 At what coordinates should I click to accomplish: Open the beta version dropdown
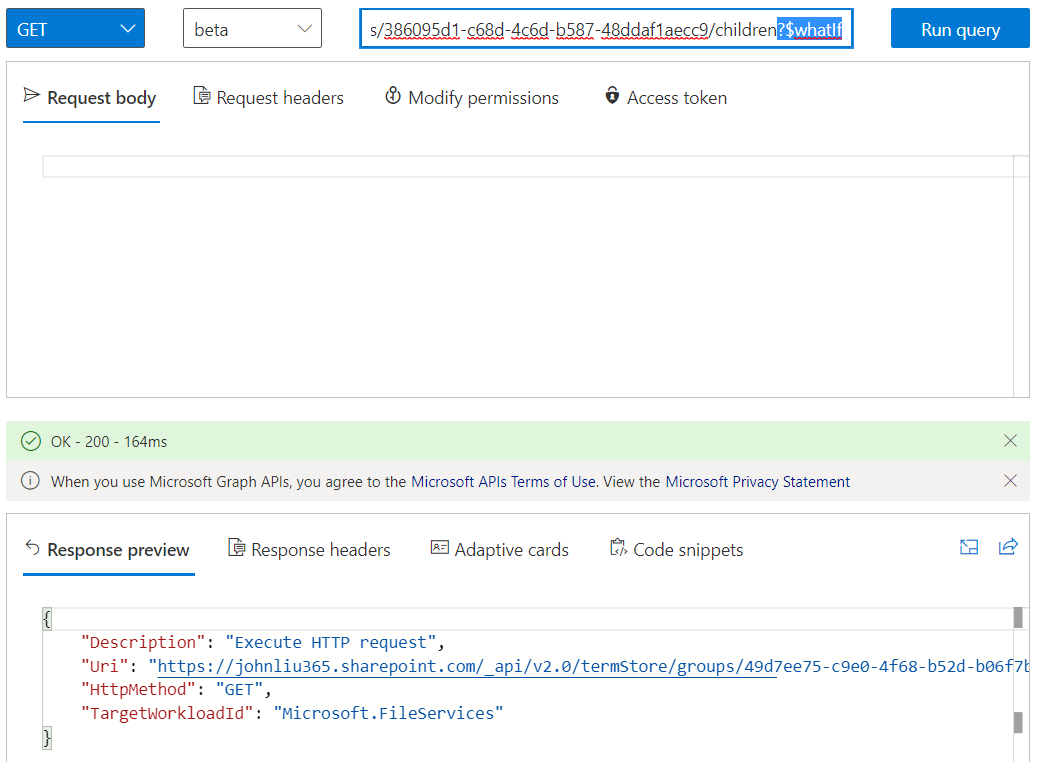252,29
